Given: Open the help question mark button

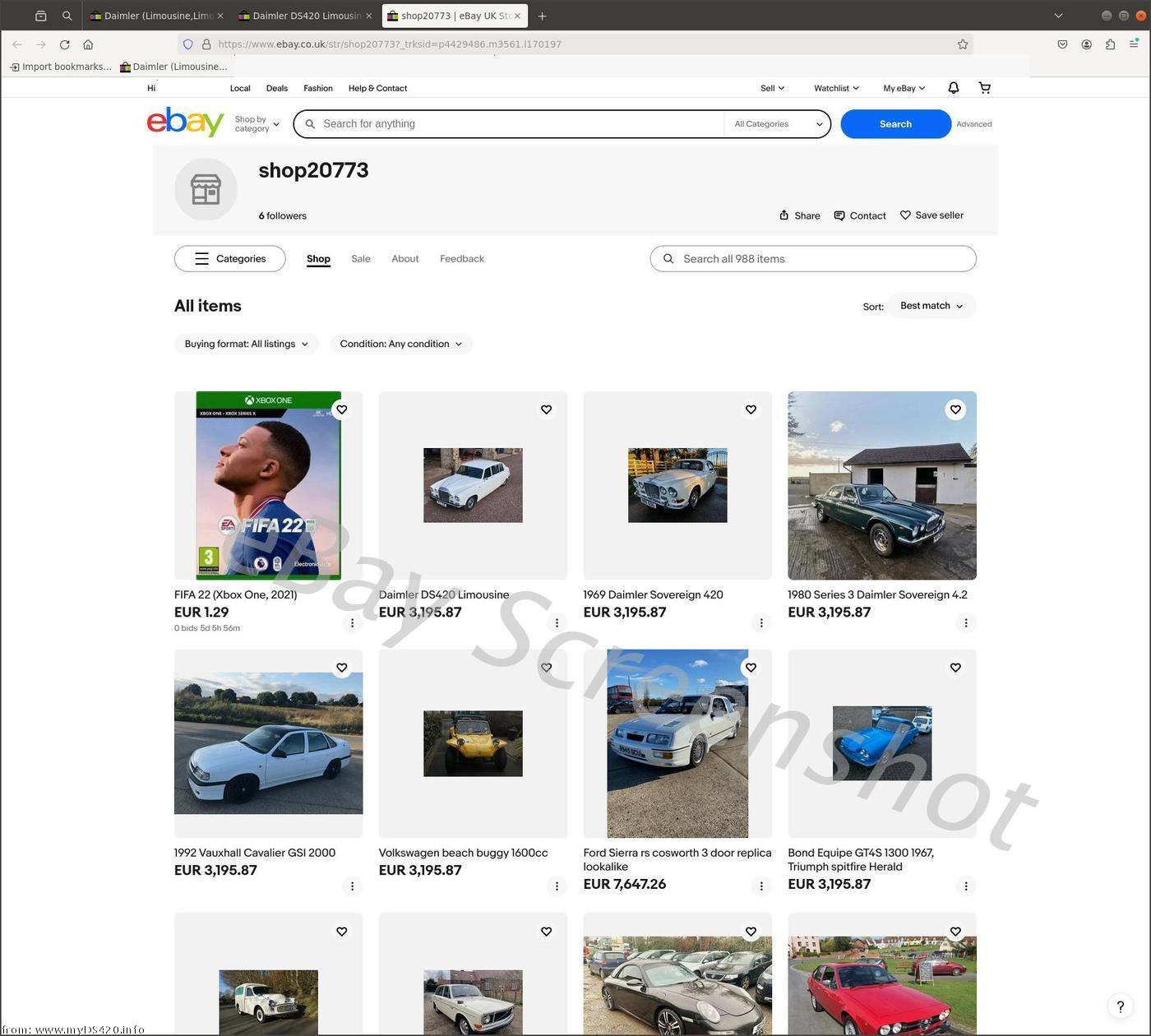Looking at the screenshot, I should [1120, 1006].
